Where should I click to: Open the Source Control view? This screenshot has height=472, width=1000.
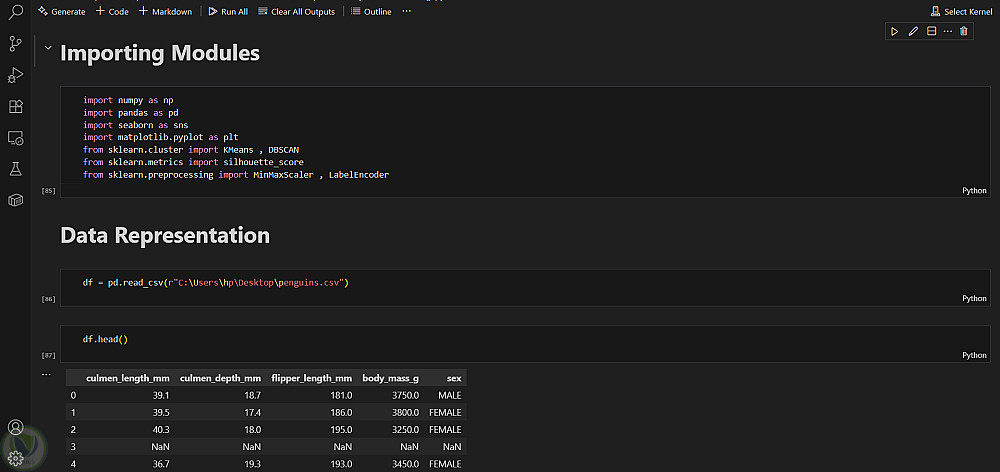(x=15, y=43)
